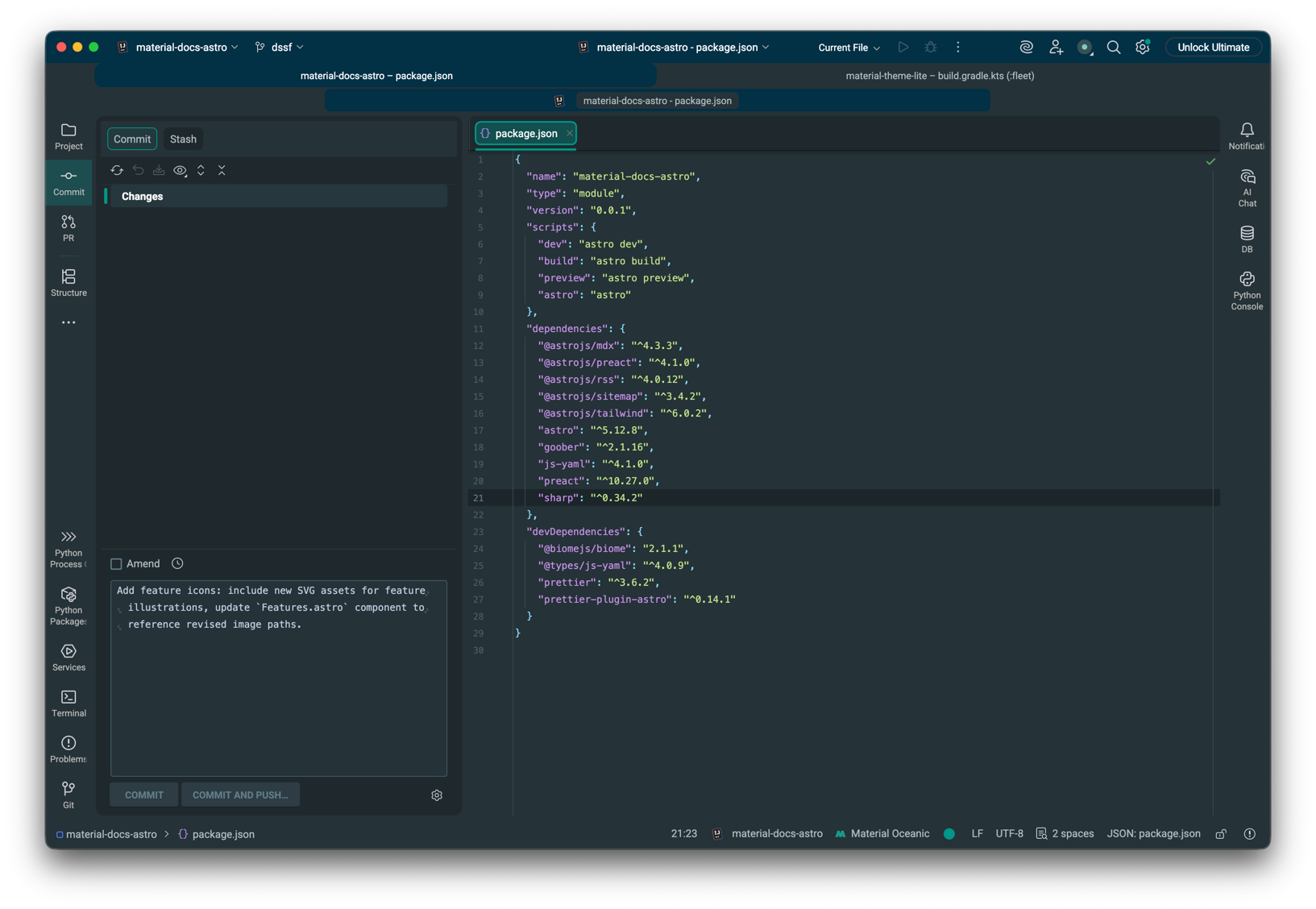The image size is (1316, 909).
Task: Open the Problems tool window
Action: [68, 749]
